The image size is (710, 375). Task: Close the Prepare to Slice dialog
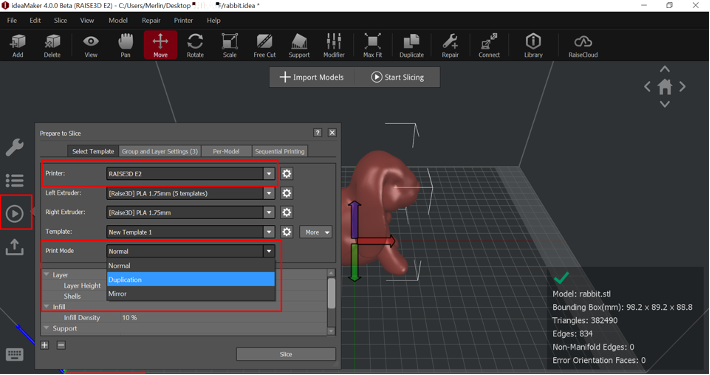tap(332, 132)
